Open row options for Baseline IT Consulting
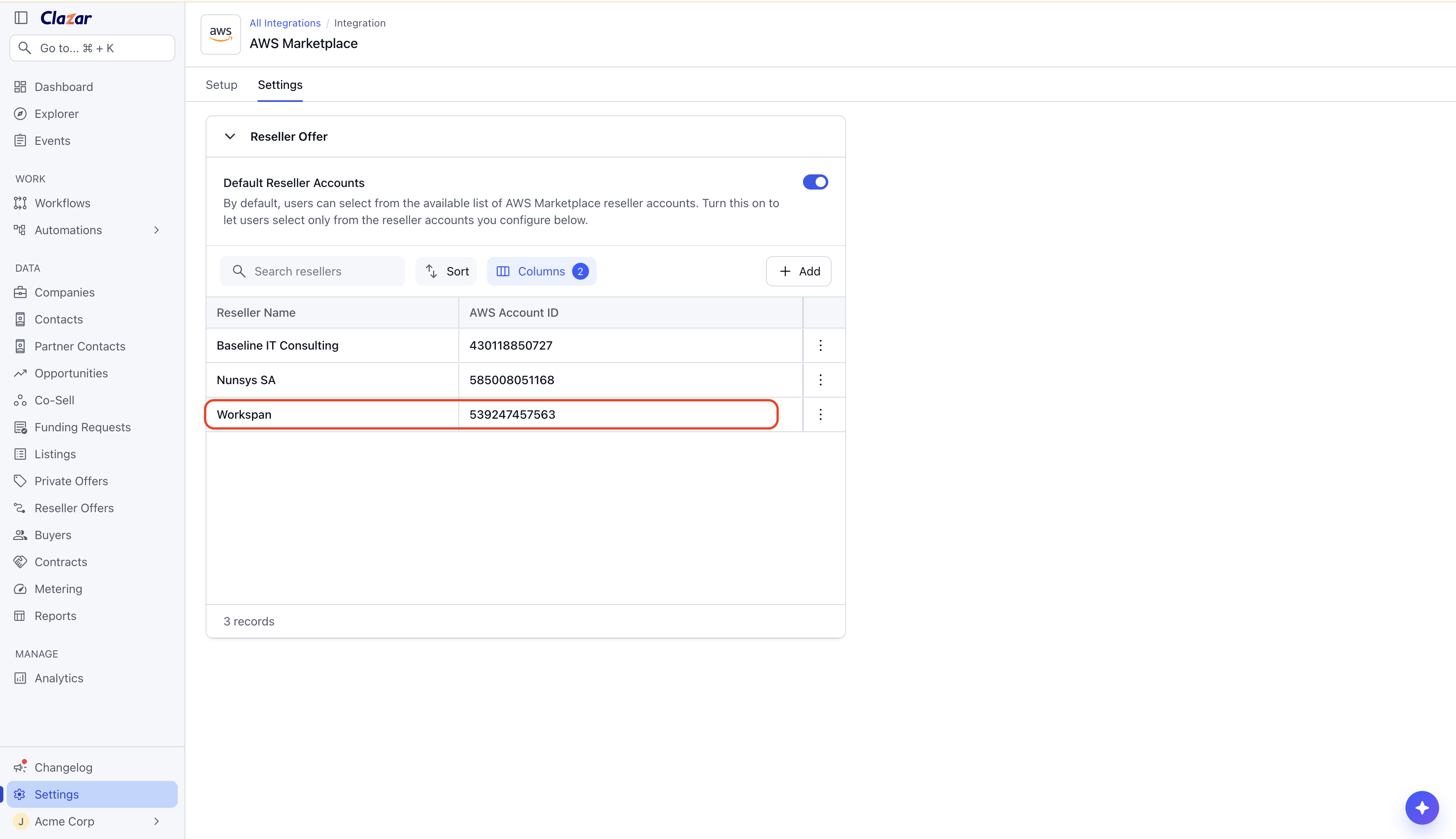The image size is (1456, 839). (821, 345)
